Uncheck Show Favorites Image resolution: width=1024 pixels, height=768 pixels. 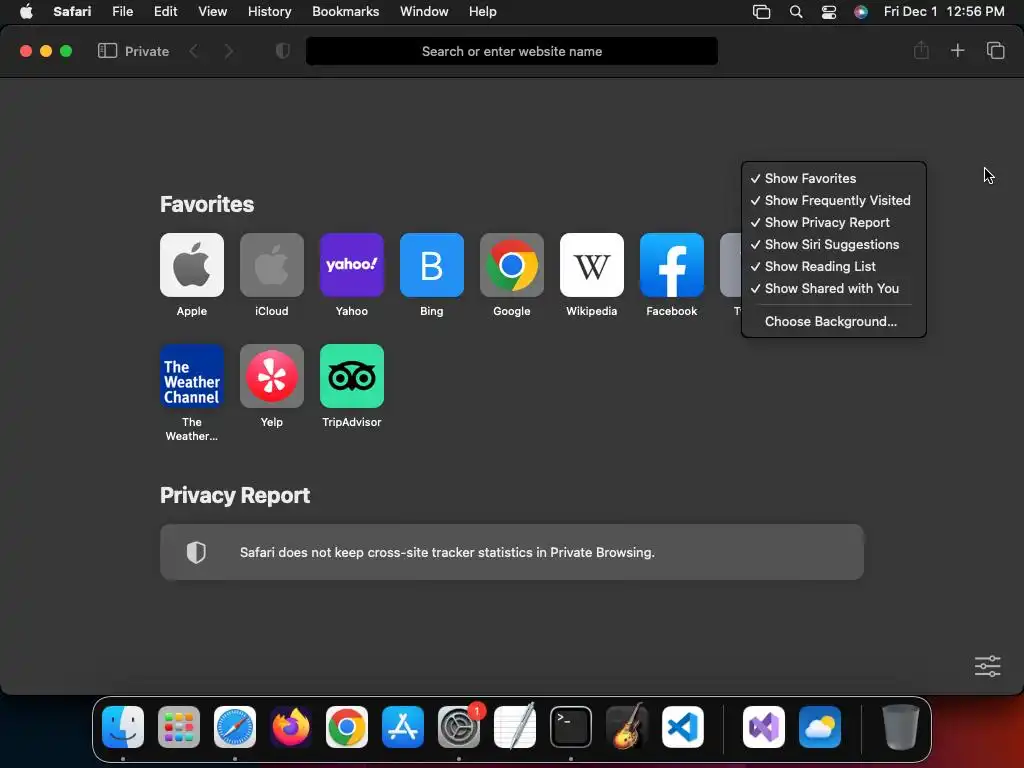click(834, 178)
